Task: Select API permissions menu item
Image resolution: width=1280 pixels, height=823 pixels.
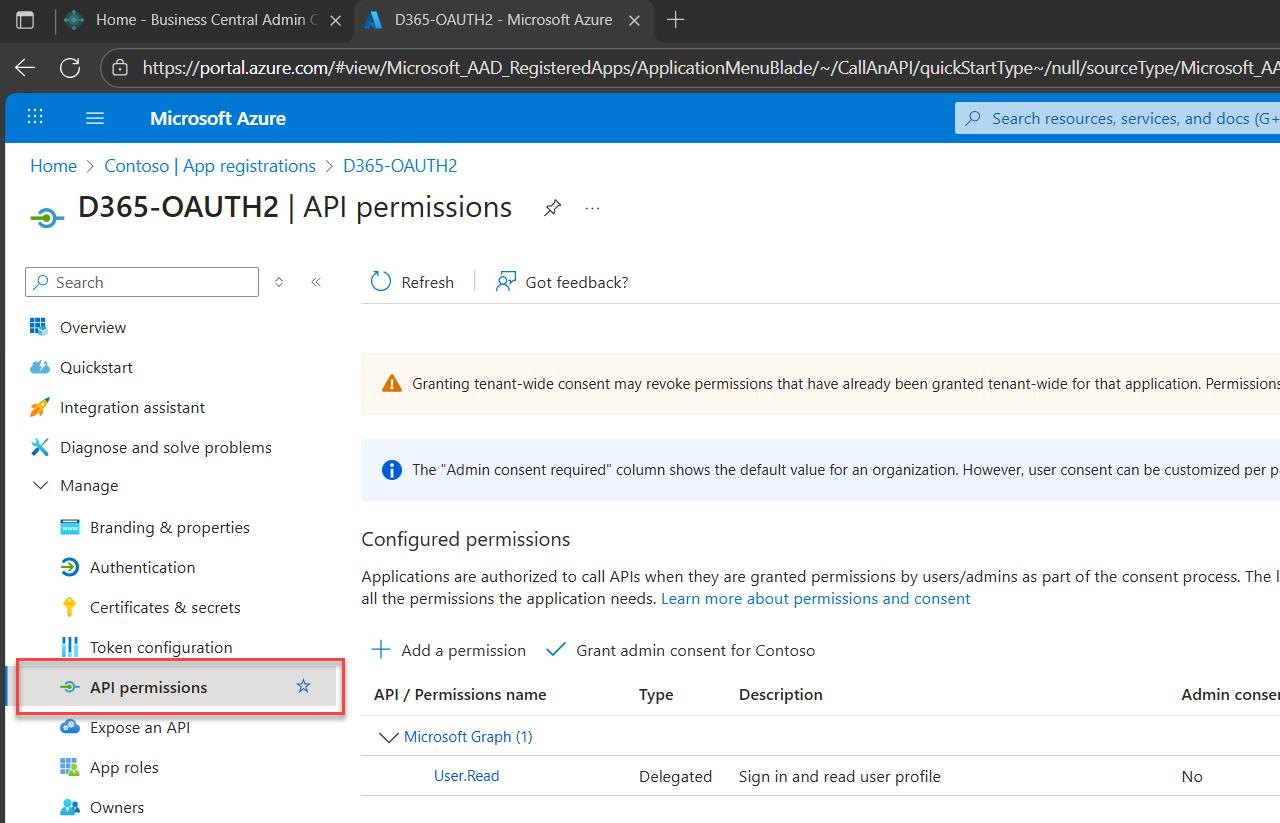Action: (149, 687)
